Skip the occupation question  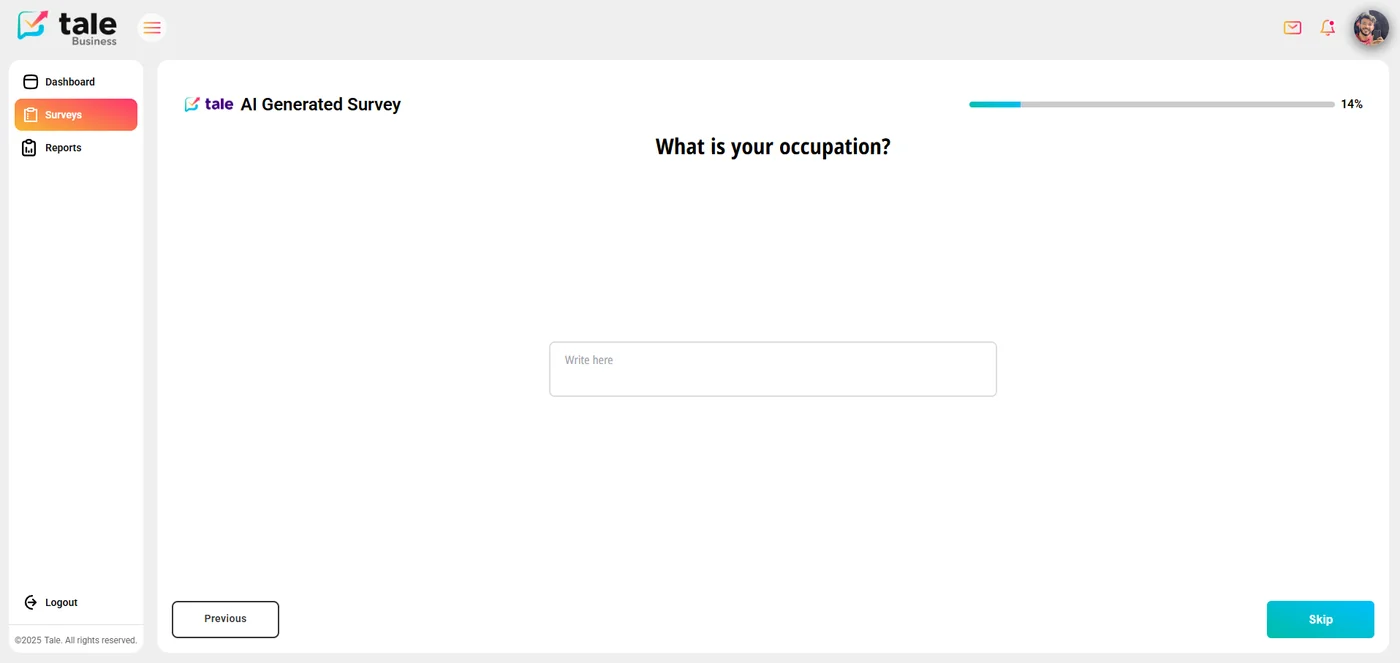coord(1320,619)
